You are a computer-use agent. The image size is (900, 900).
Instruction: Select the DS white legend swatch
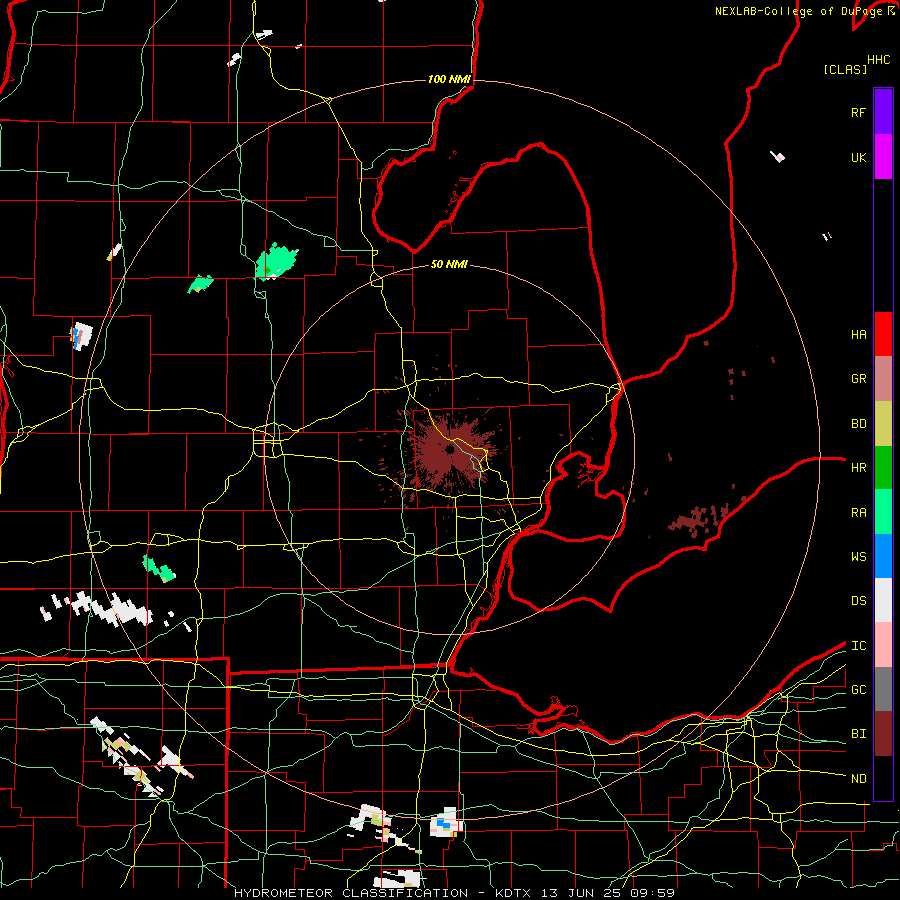pyautogui.click(x=883, y=600)
